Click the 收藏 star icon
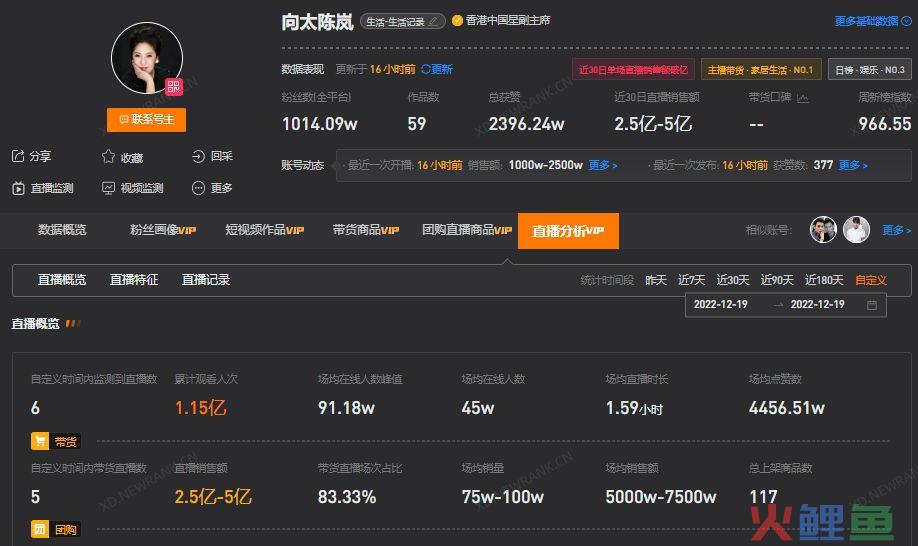The image size is (918, 546). tap(108, 156)
